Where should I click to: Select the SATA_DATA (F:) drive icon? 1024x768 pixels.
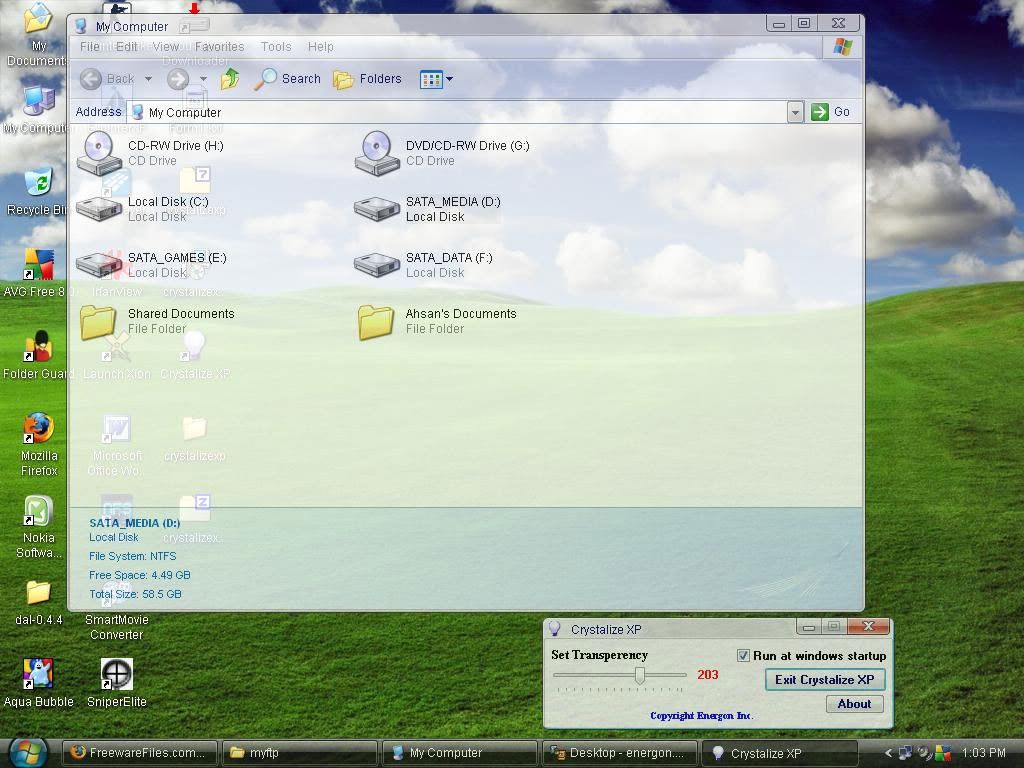376,265
